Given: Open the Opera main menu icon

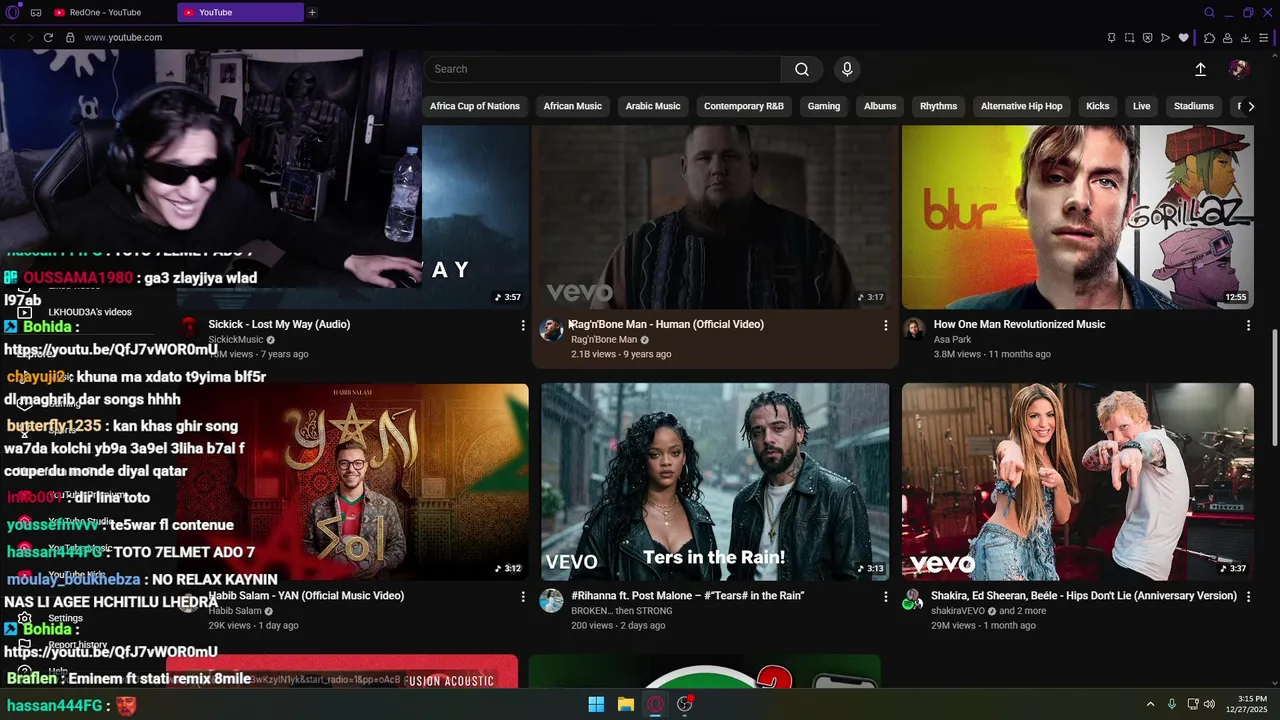Looking at the screenshot, I should coord(12,12).
